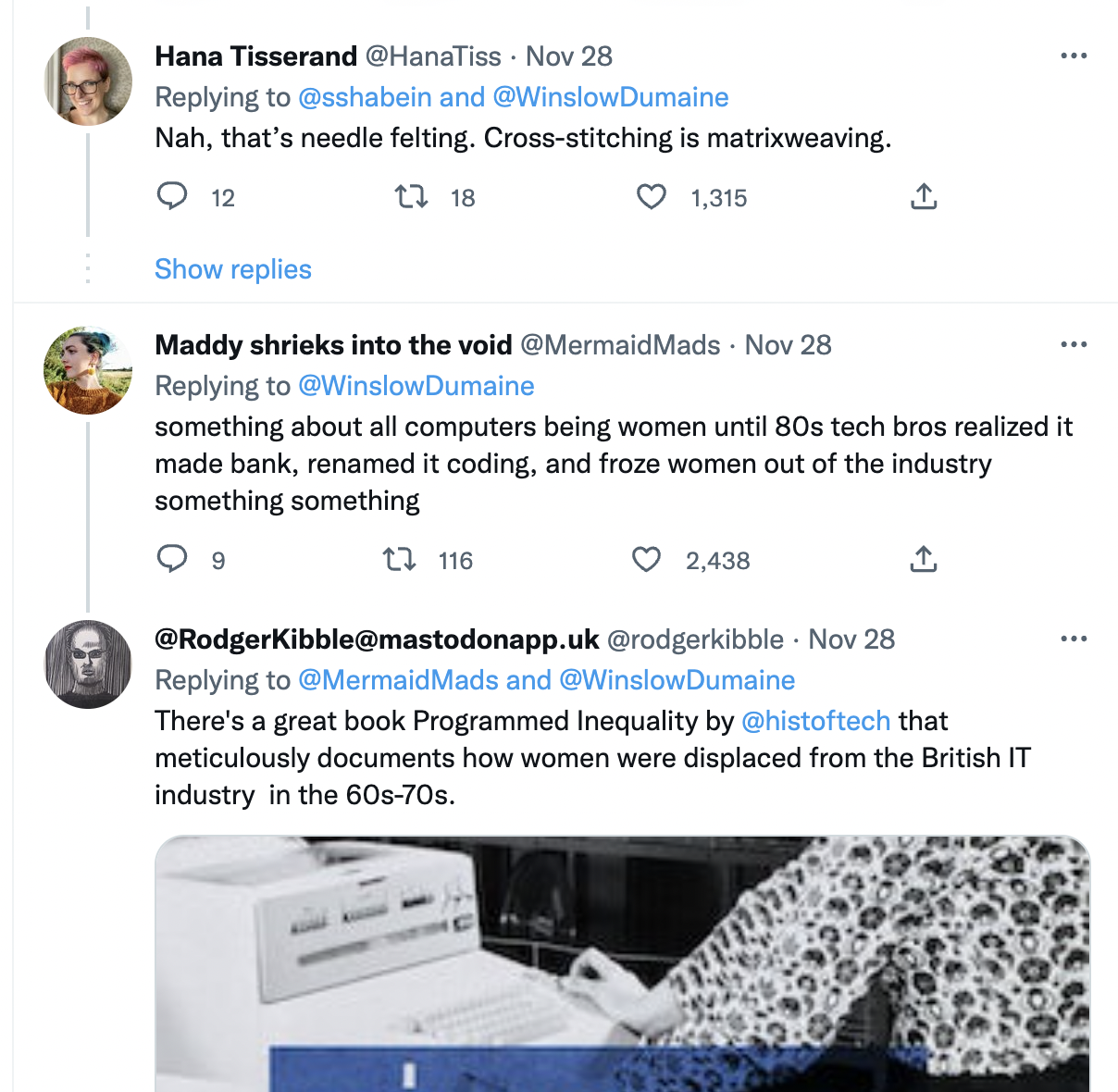Screen dimensions: 1118x1092
Task: Reply to Hana Tisserand's tweet
Action: tap(172, 196)
